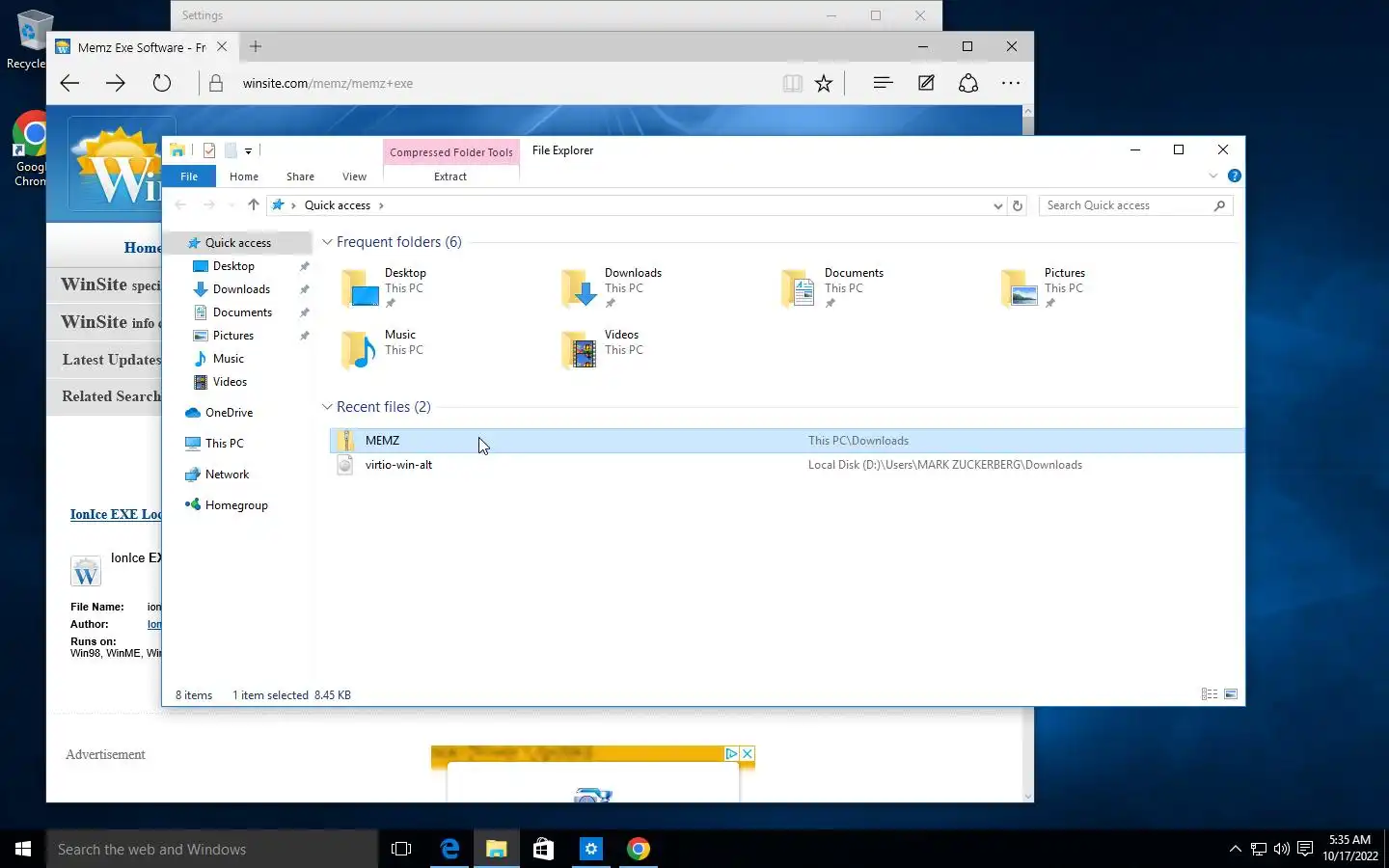
Task: Select the Documents frequent folder icon
Action: pyautogui.click(x=801, y=288)
